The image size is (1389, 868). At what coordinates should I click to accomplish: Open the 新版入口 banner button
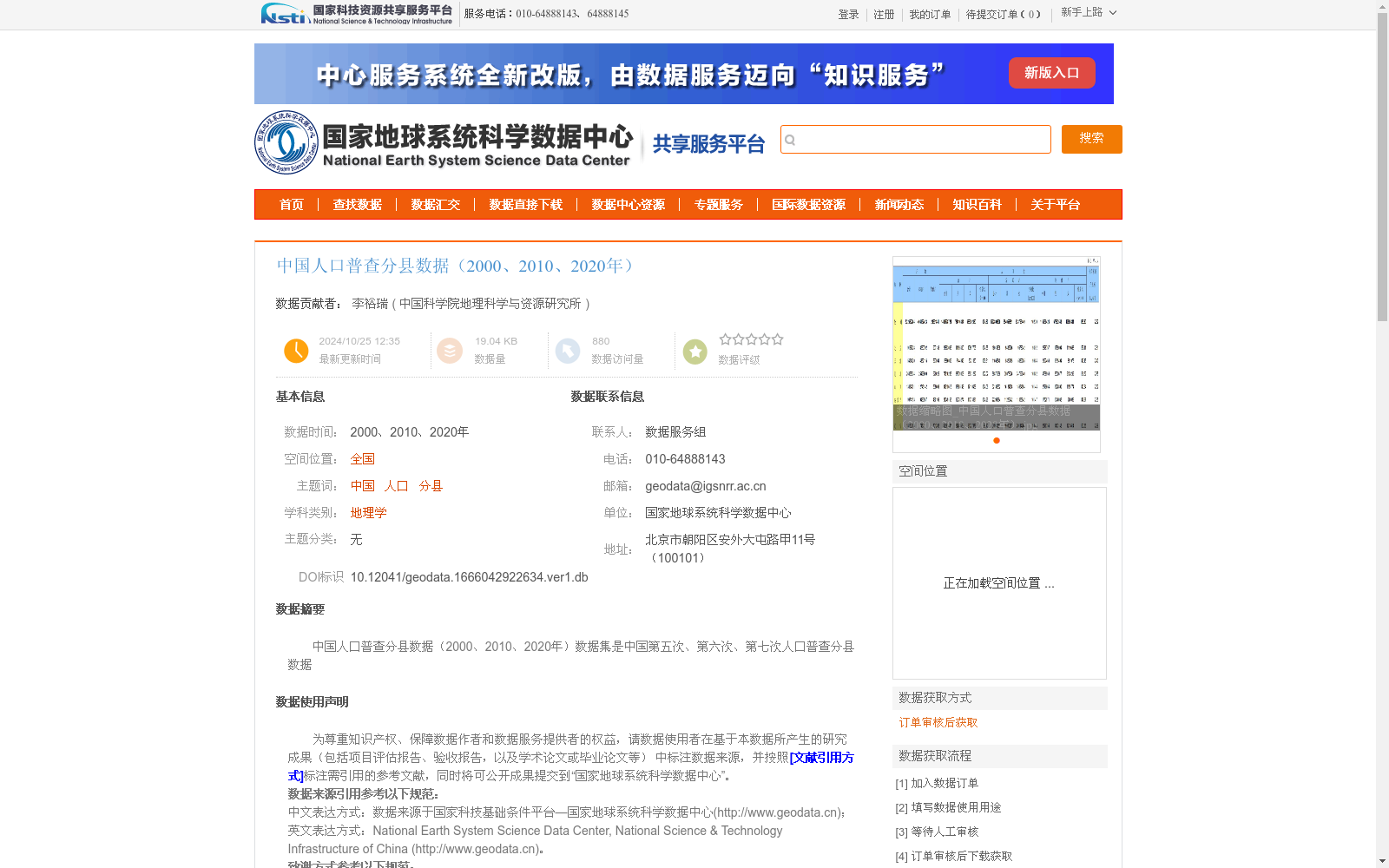tap(1051, 73)
